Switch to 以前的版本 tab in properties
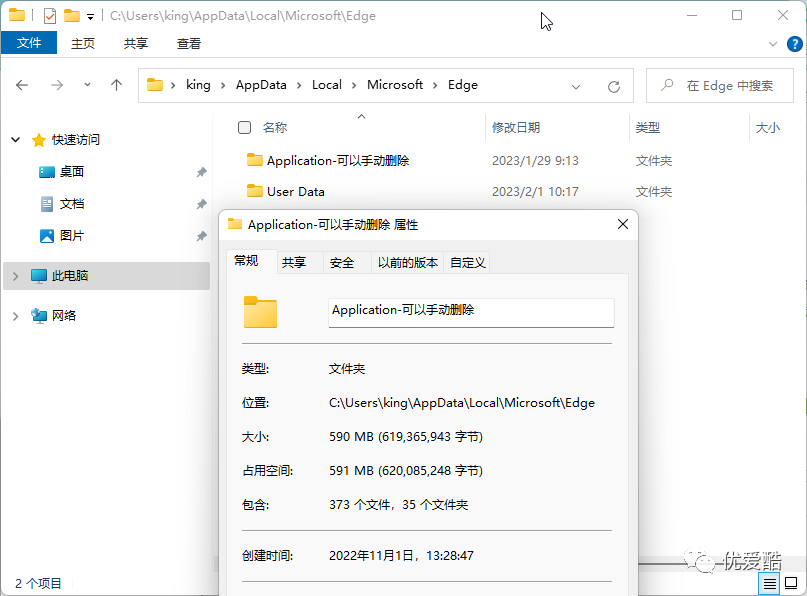Image resolution: width=807 pixels, height=596 pixels. point(408,262)
